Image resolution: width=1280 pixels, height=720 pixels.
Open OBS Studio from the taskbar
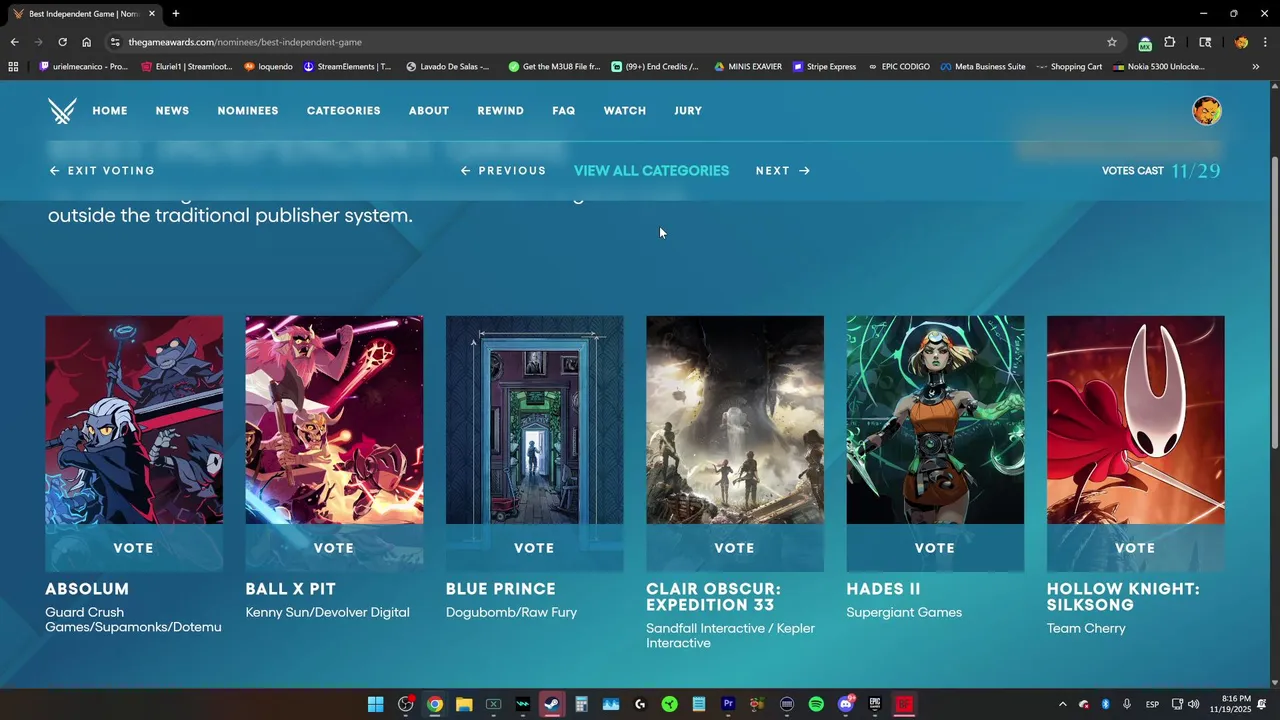405,704
